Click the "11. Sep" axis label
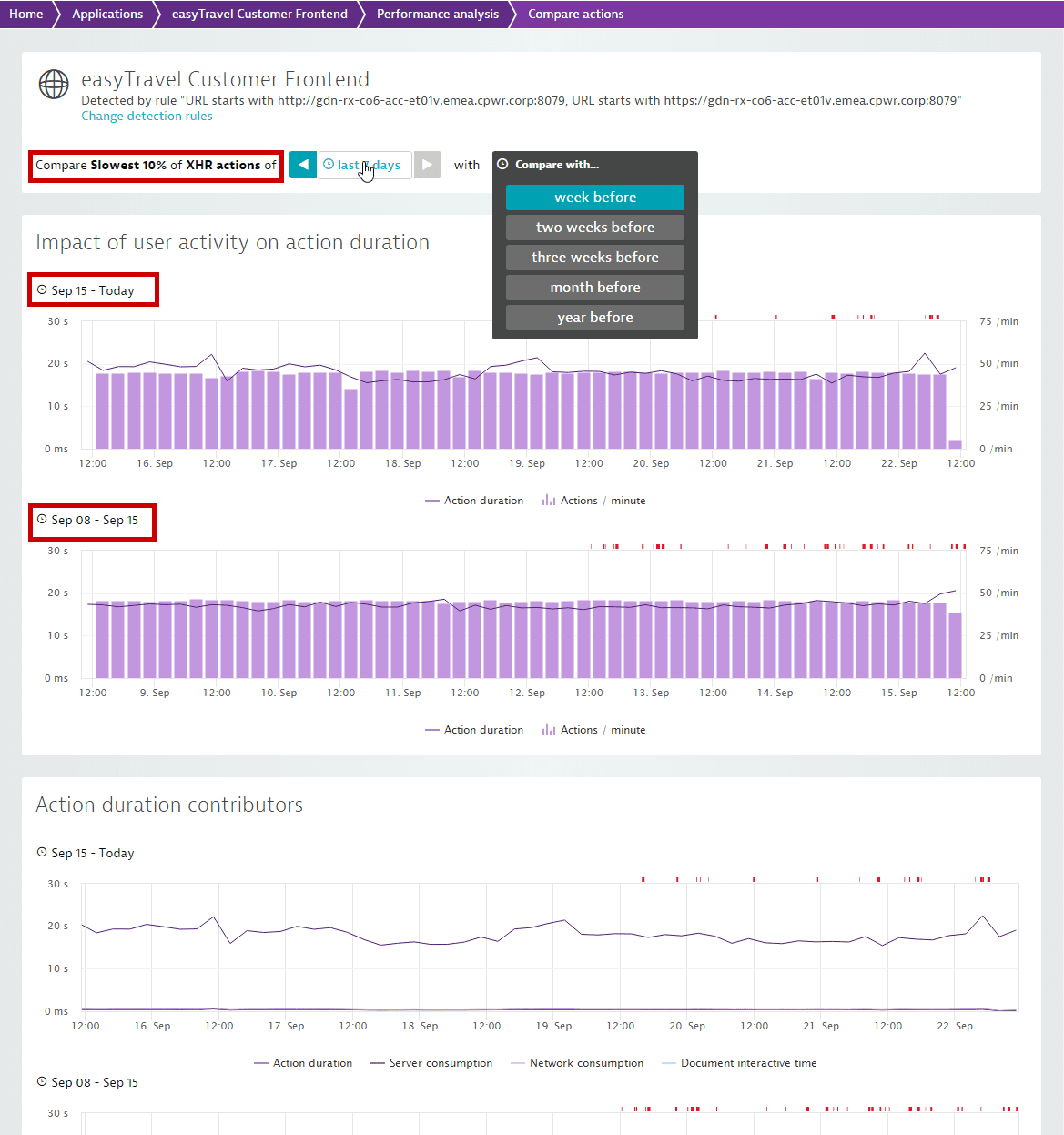Image resolution: width=1064 pixels, height=1135 pixels. tap(403, 693)
